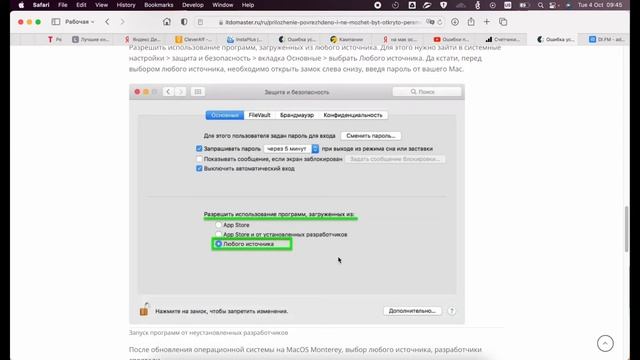
Task: Click the 'Дополнительно...' button
Action: pos(412,311)
